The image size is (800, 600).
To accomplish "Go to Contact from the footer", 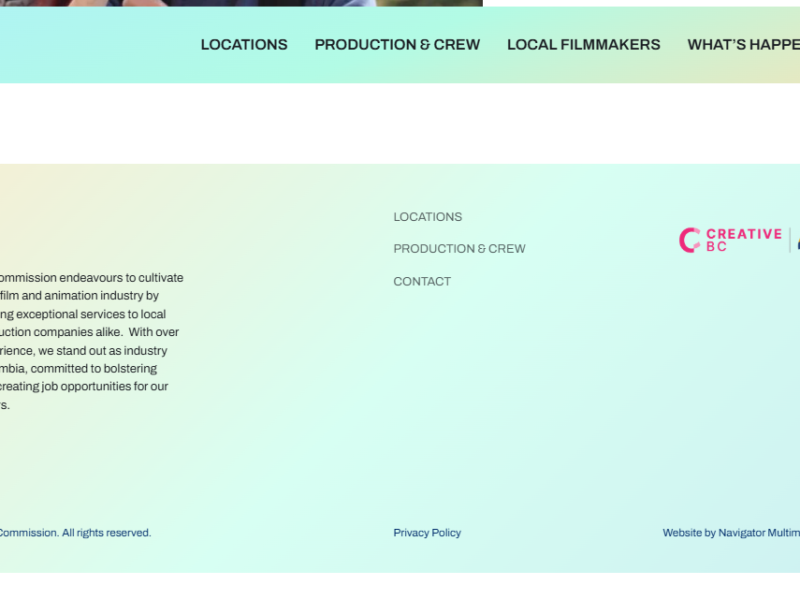I will click(422, 282).
